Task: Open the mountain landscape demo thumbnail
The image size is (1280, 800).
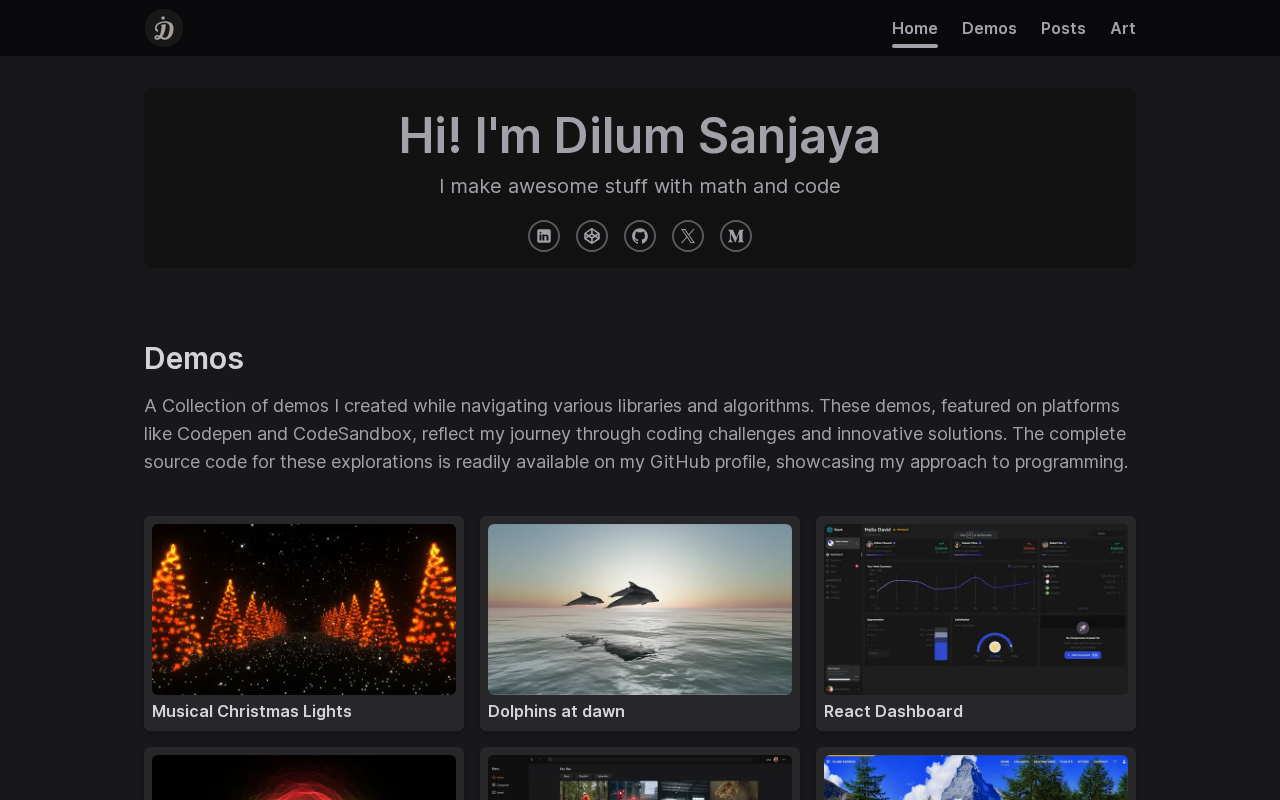Action: [976, 778]
